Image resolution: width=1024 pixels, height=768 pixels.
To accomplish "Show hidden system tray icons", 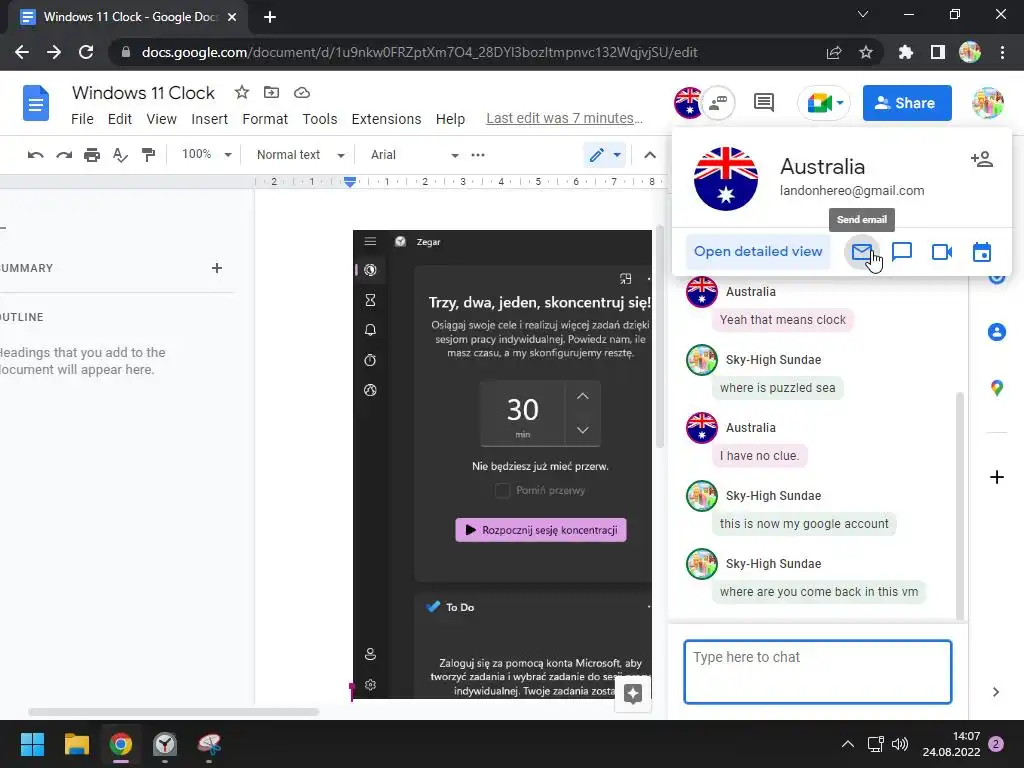I will coord(848,744).
